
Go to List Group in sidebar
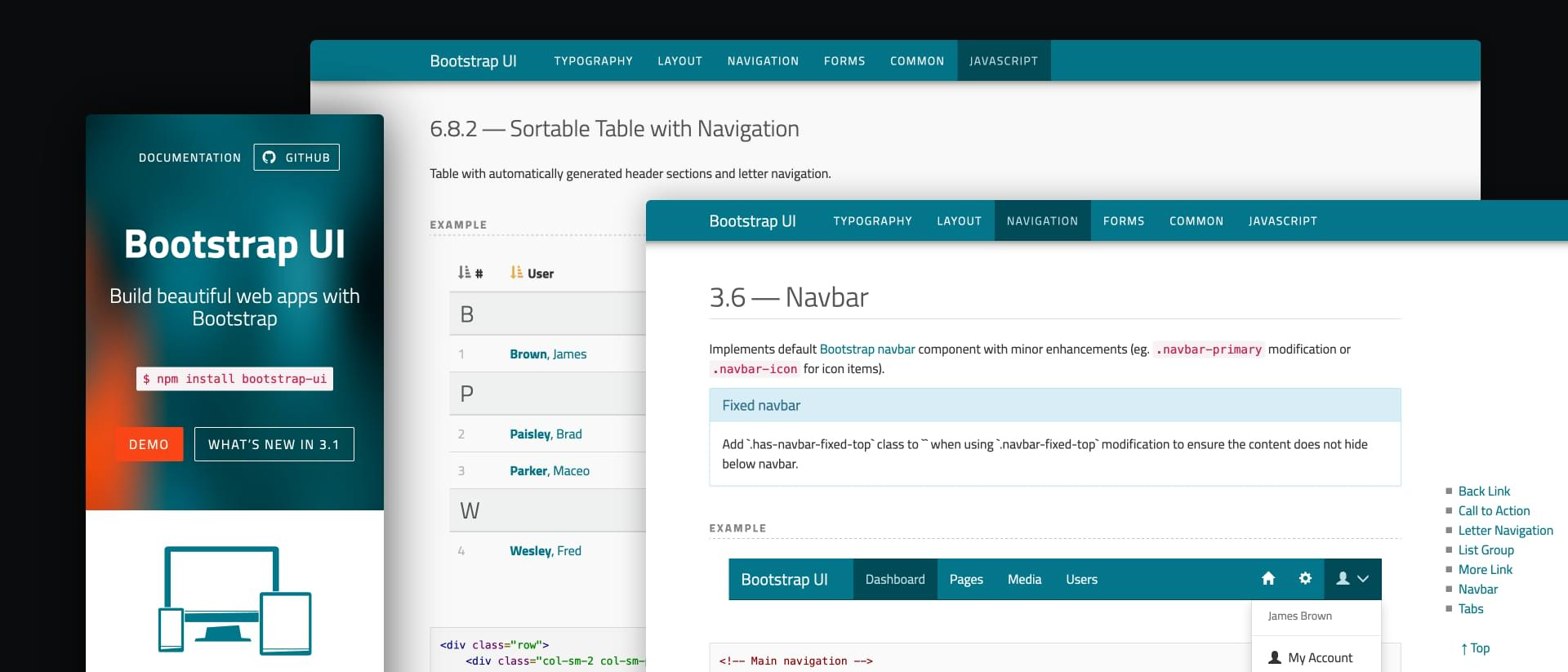(1486, 550)
